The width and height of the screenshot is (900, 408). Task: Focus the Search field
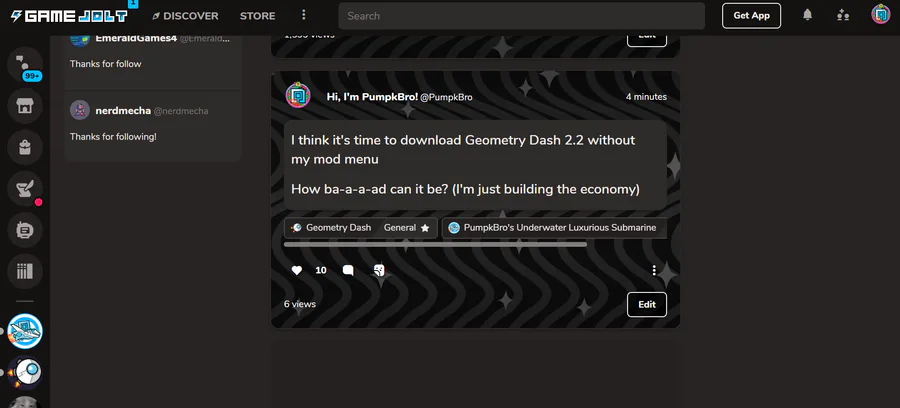[x=521, y=16]
